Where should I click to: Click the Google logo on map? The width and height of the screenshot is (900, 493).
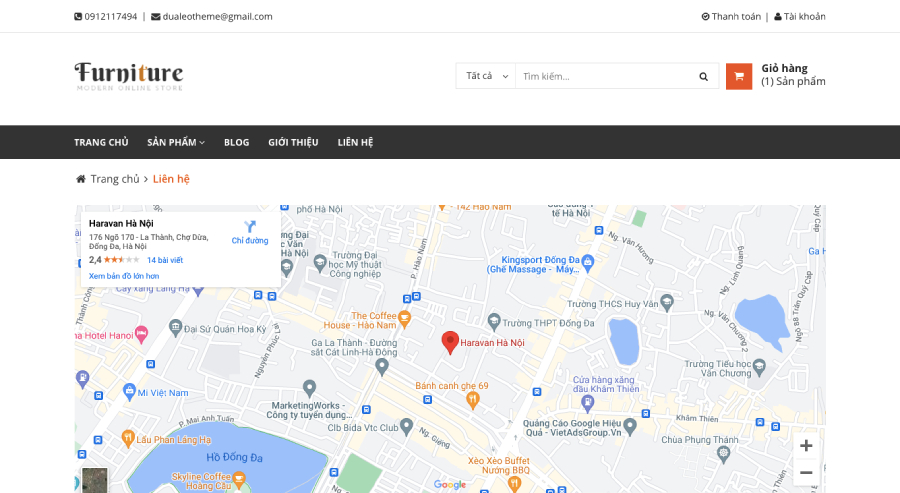coord(449,484)
